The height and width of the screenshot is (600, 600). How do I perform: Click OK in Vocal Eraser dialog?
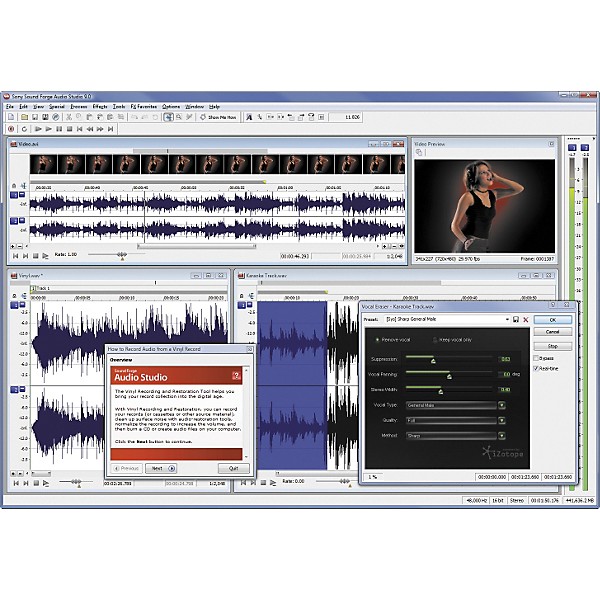point(553,320)
